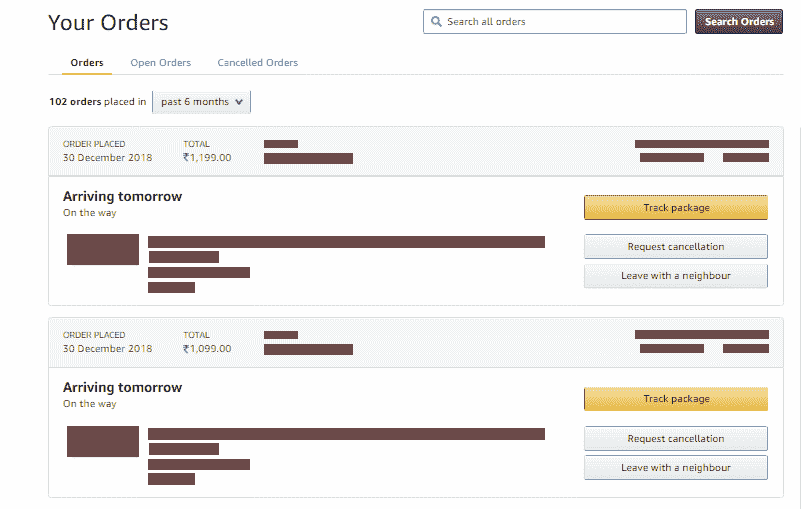The width and height of the screenshot is (801, 509).
Task: Request cancellation of the ₹1,099.00 order
Action: pyautogui.click(x=676, y=438)
